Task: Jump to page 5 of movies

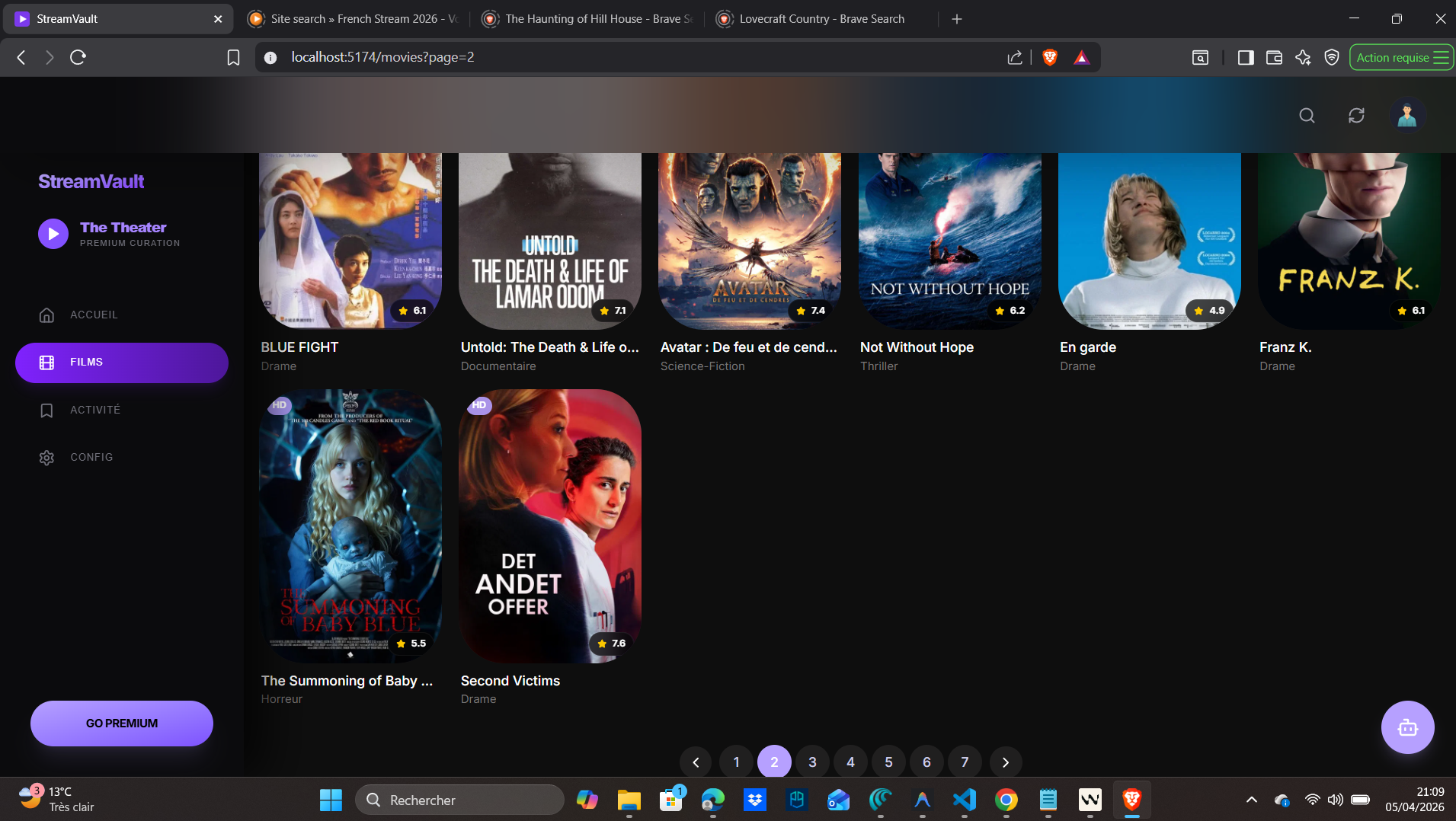Action: (x=888, y=762)
